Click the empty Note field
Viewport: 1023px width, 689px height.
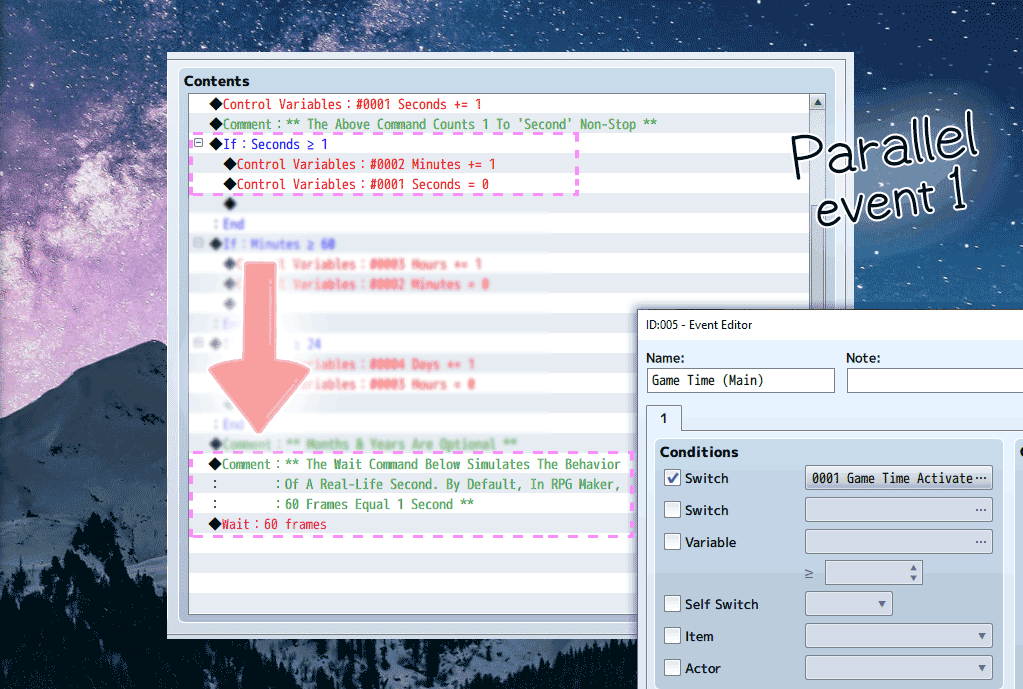[940, 380]
